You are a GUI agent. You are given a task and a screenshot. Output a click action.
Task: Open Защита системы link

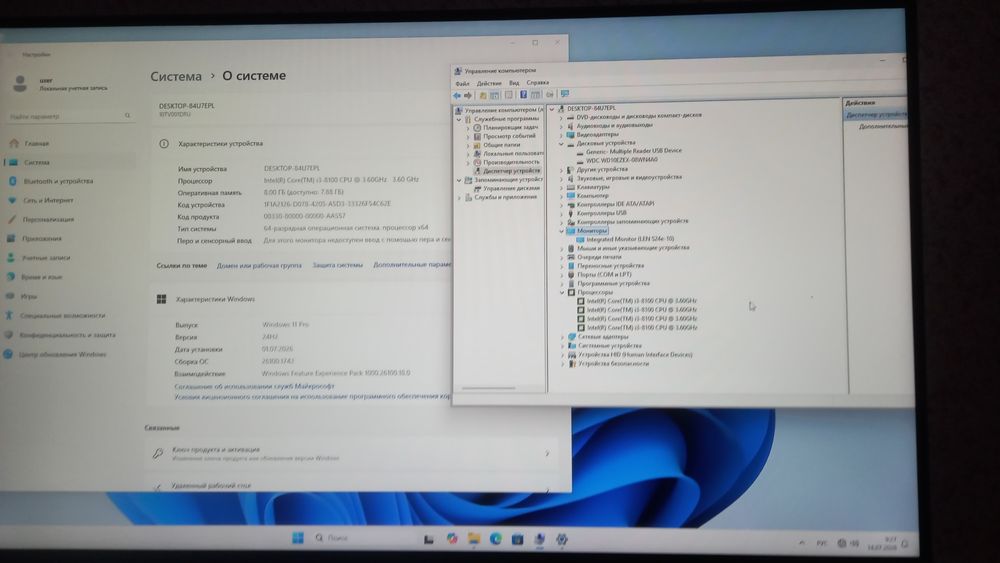tap(337, 265)
